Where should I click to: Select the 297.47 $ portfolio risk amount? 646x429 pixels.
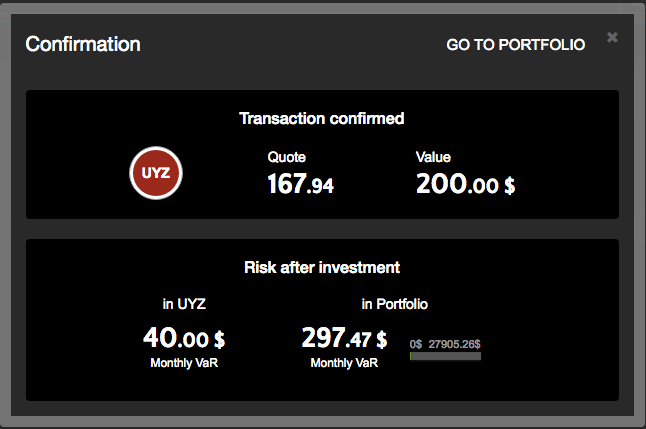pos(344,338)
